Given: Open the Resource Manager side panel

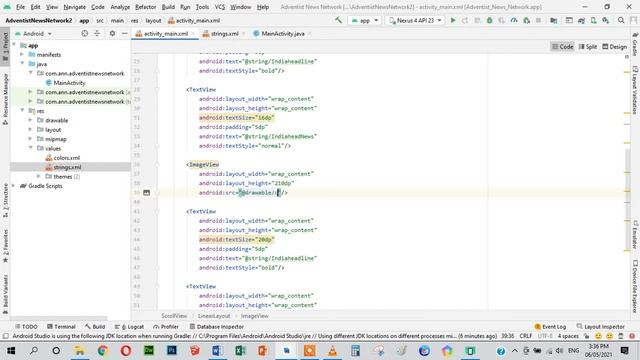Looking at the screenshot, I should [5, 99].
